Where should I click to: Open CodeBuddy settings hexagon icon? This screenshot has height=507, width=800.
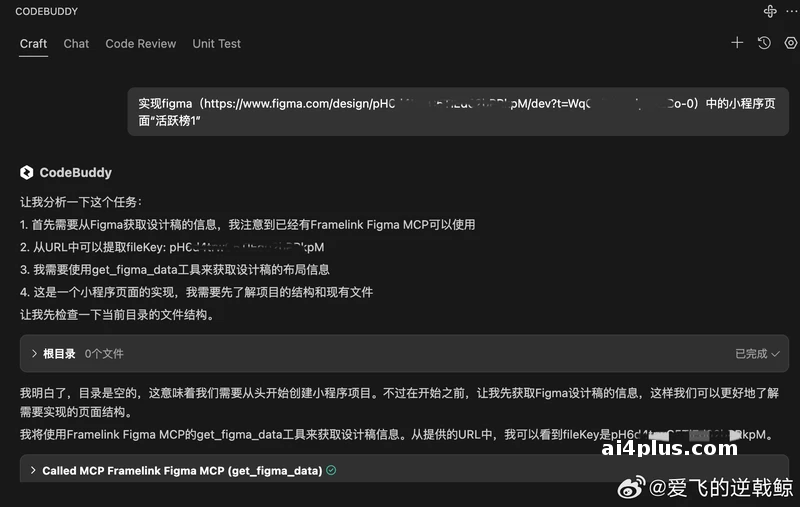click(790, 43)
